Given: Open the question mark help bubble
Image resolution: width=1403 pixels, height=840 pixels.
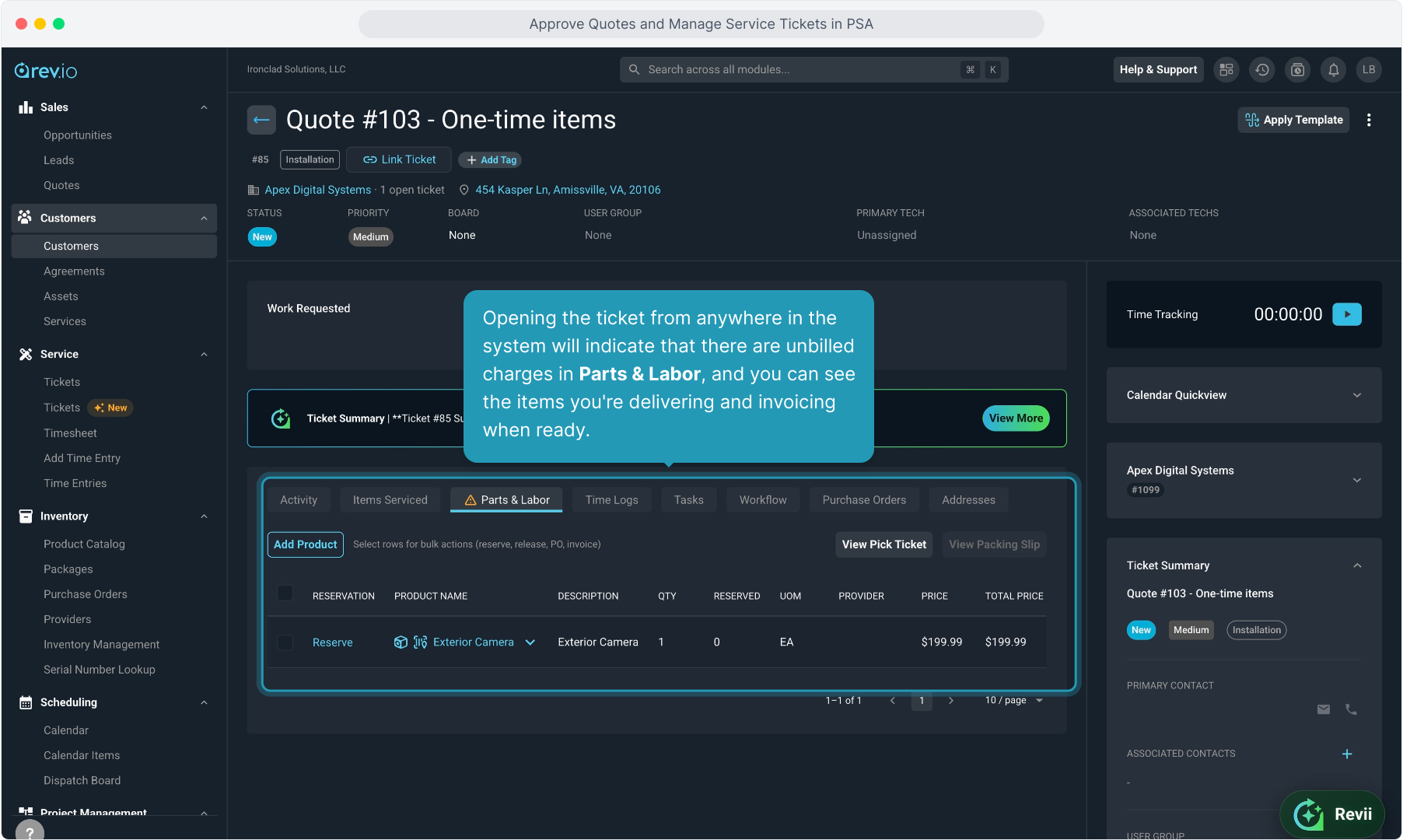Looking at the screenshot, I should 30,831.
